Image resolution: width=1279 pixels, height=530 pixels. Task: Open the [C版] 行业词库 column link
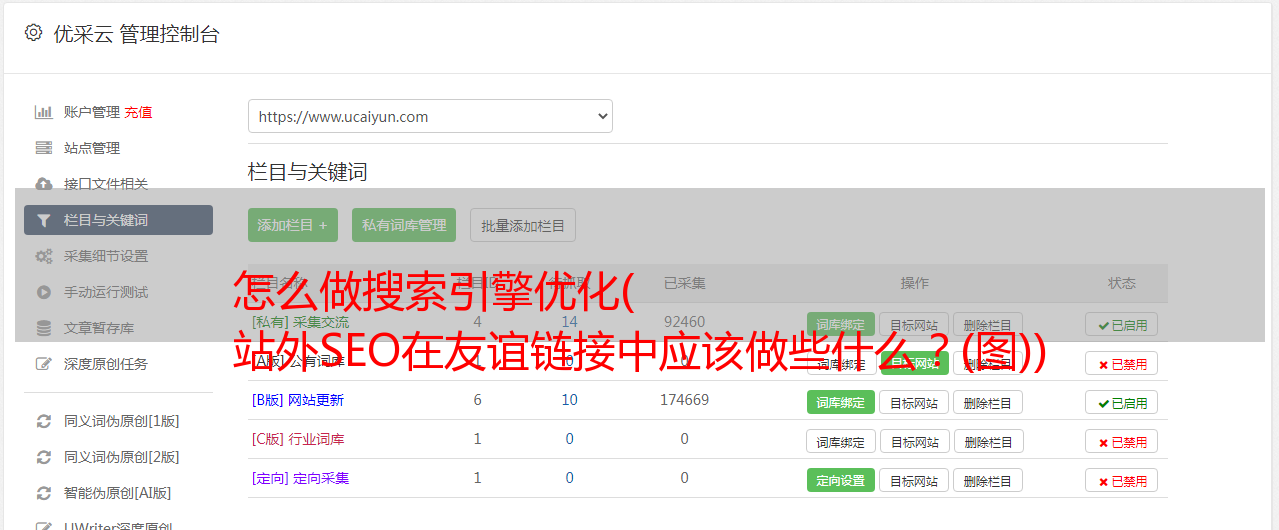(x=298, y=439)
